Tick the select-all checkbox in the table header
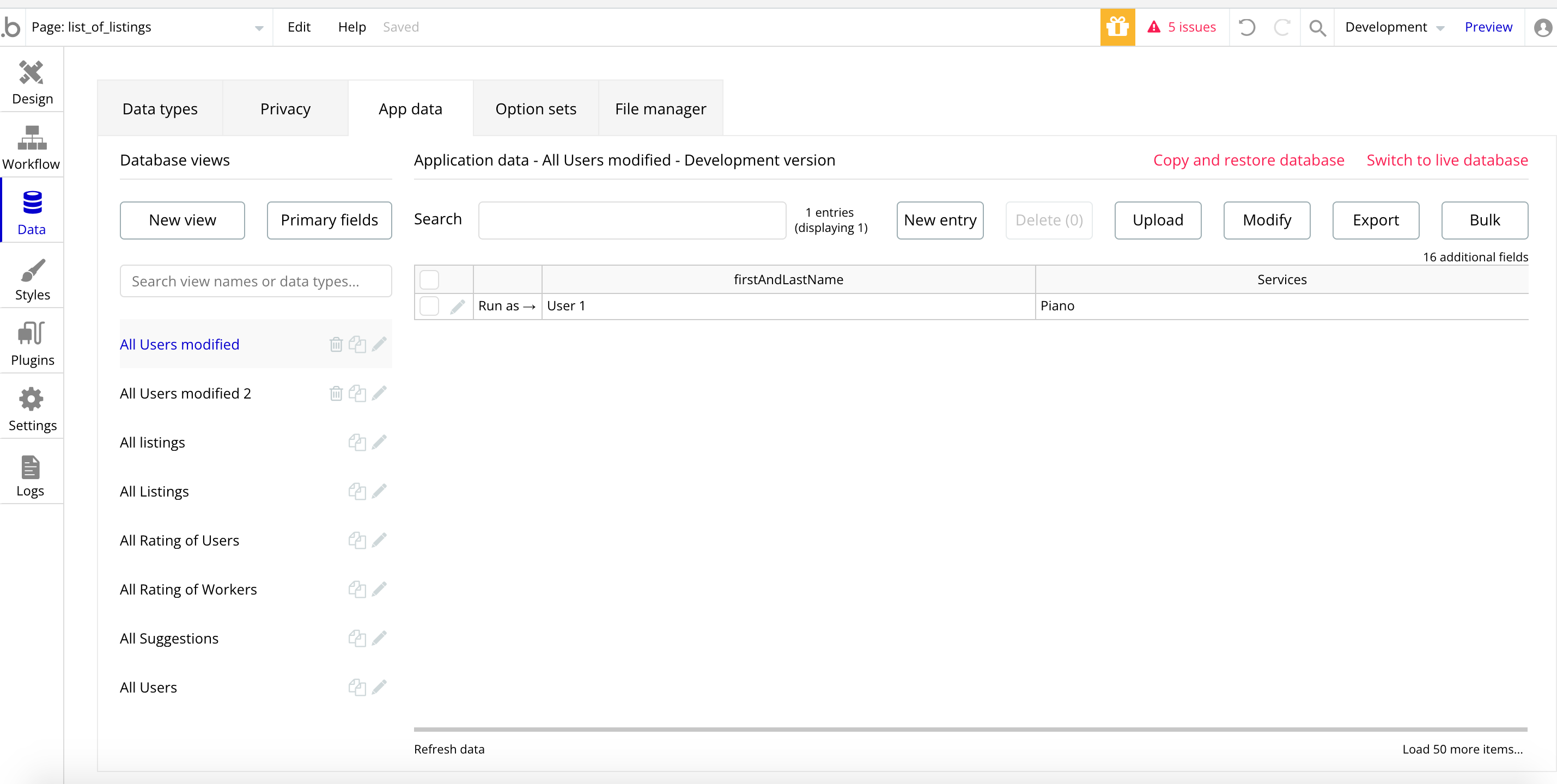The width and height of the screenshot is (1557, 784). point(429,280)
